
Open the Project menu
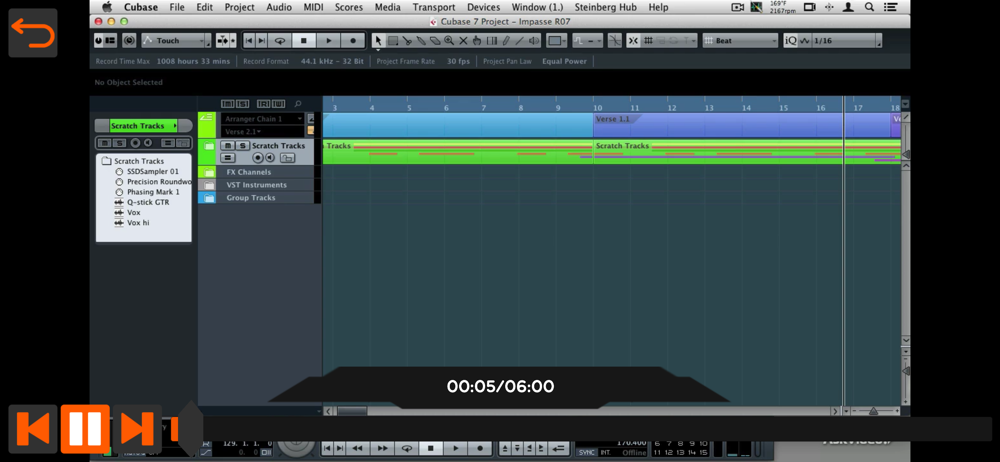(x=239, y=7)
